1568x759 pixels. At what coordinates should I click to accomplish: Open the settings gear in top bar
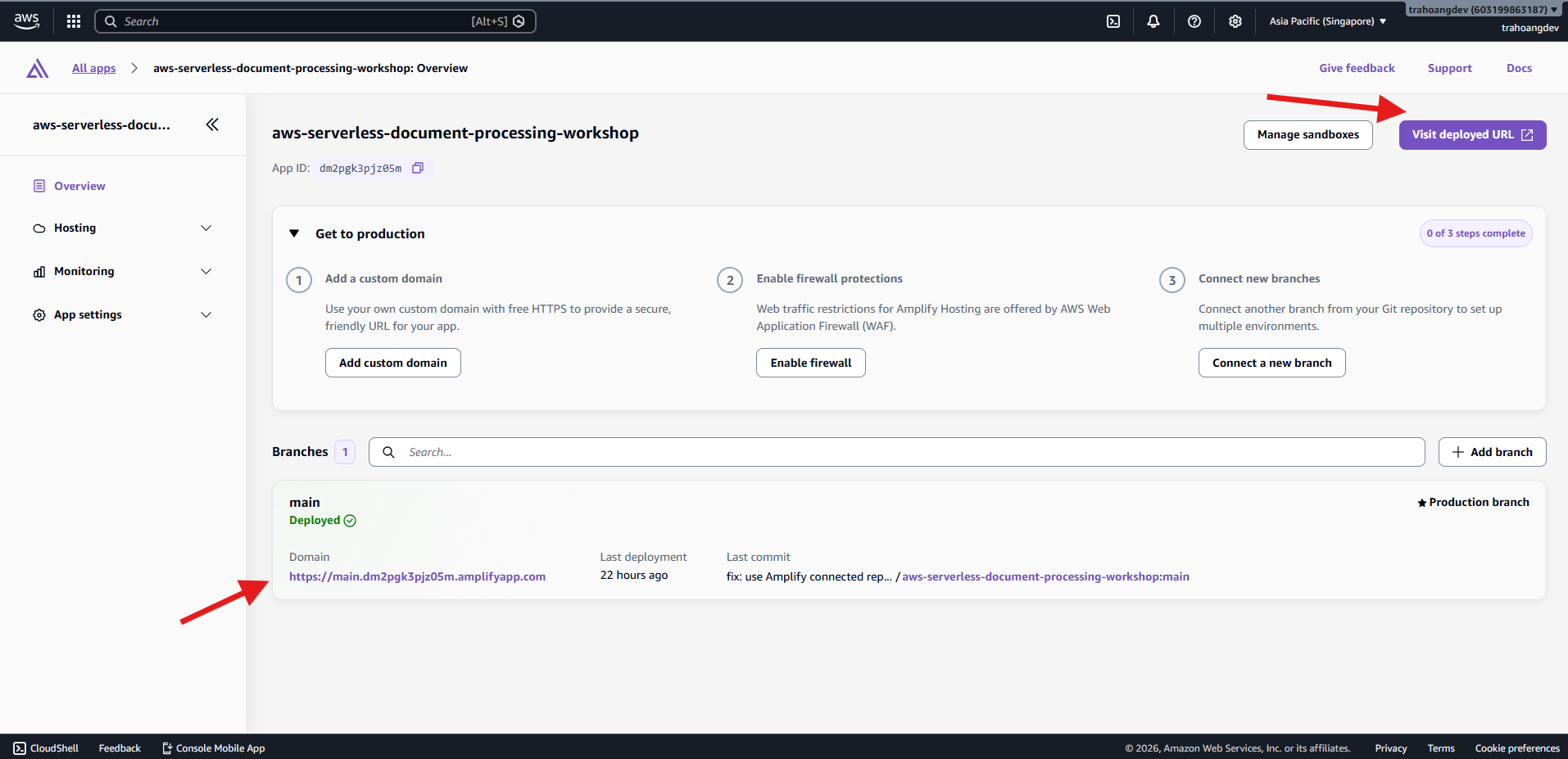(1235, 21)
